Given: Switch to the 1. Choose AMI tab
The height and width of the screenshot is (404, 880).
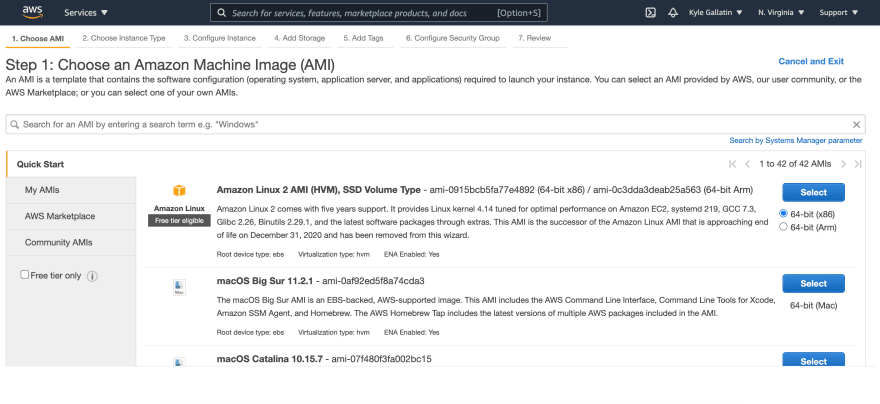Looking at the screenshot, I should pyautogui.click(x=38, y=39).
